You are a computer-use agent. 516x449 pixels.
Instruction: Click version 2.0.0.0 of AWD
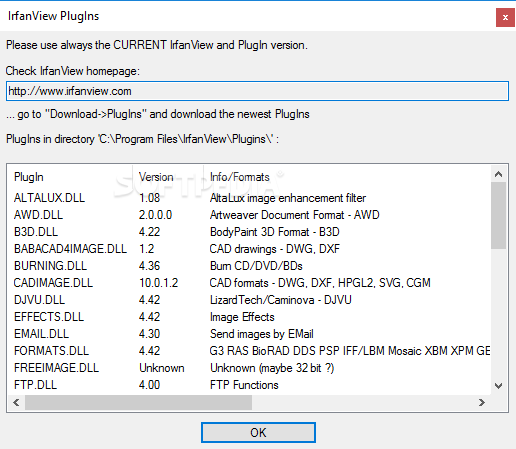coord(155,215)
